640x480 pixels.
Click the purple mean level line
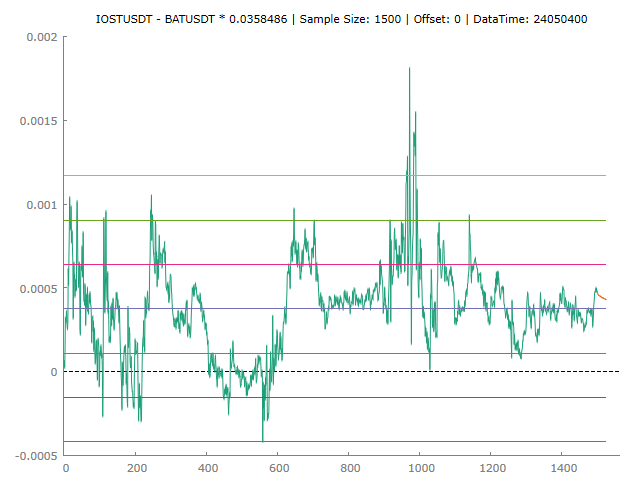[335, 309]
